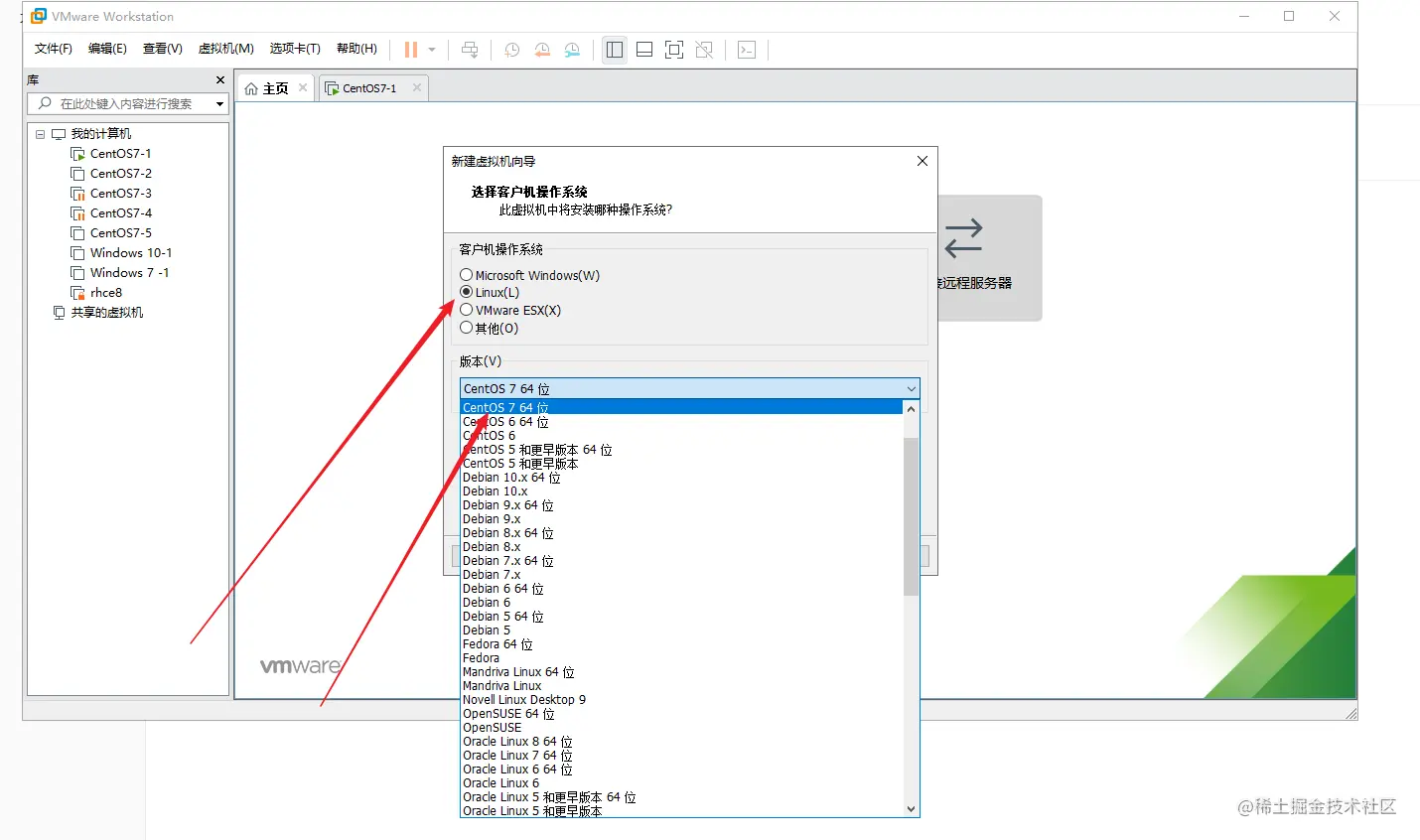Screen dimensions: 1420x840
Task: Open the snapshot manager wrench icon
Action: (572, 50)
